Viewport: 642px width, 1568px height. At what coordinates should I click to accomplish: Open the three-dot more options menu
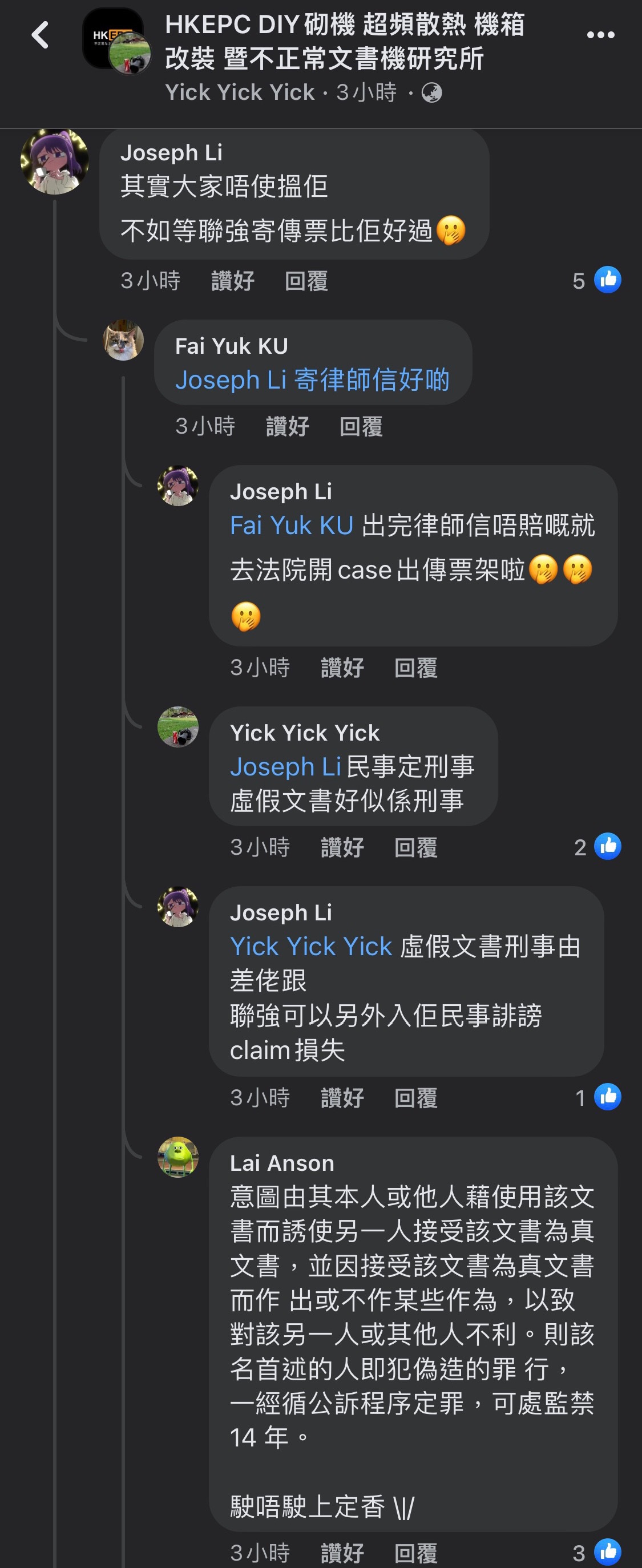[x=600, y=35]
